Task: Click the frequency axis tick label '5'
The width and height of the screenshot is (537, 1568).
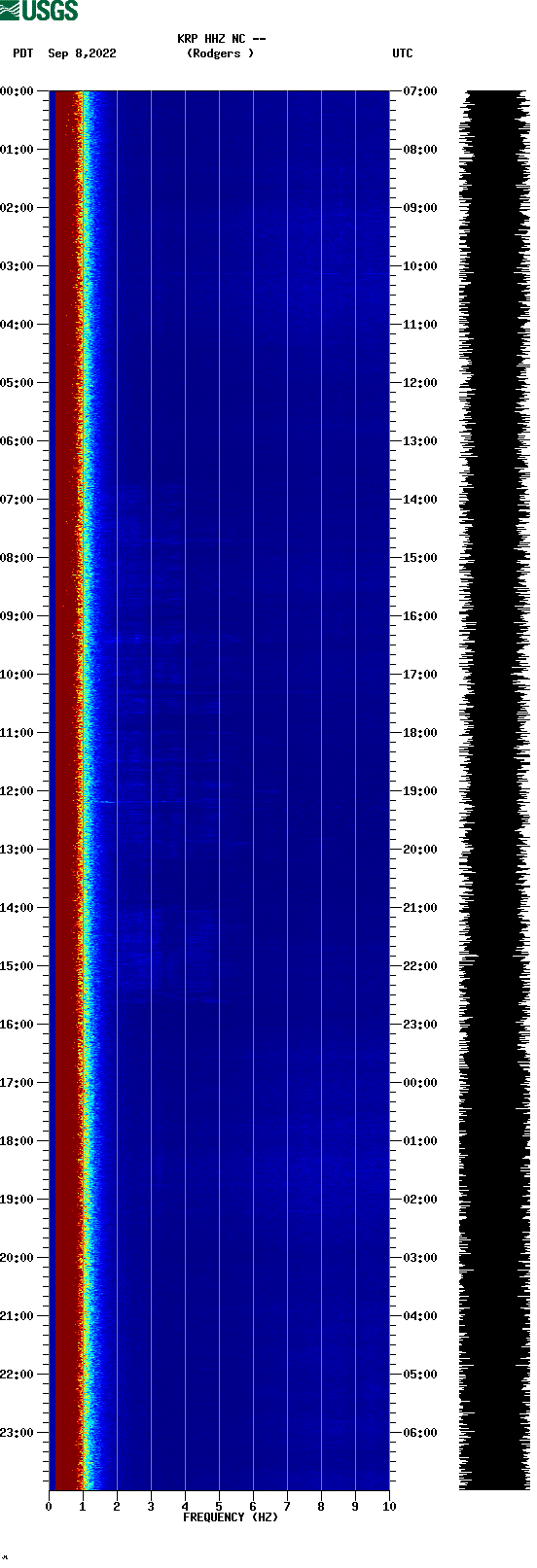Action: (x=219, y=1507)
